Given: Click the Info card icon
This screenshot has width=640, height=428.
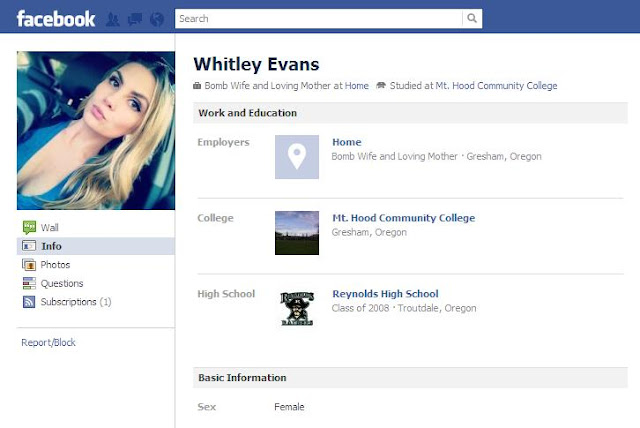Looking at the screenshot, I should pyautogui.click(x=29, y=246).
